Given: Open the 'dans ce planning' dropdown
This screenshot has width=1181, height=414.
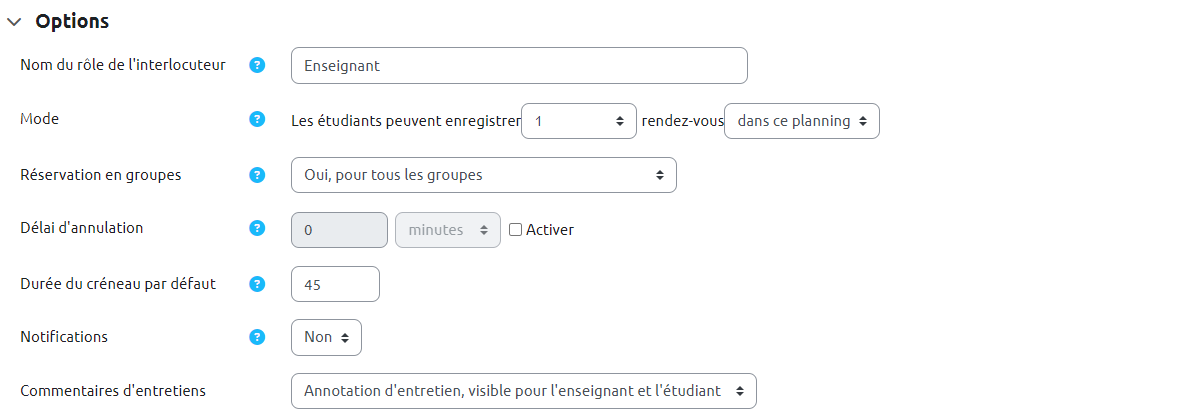Looking at the screenshot, I should 801,121.
